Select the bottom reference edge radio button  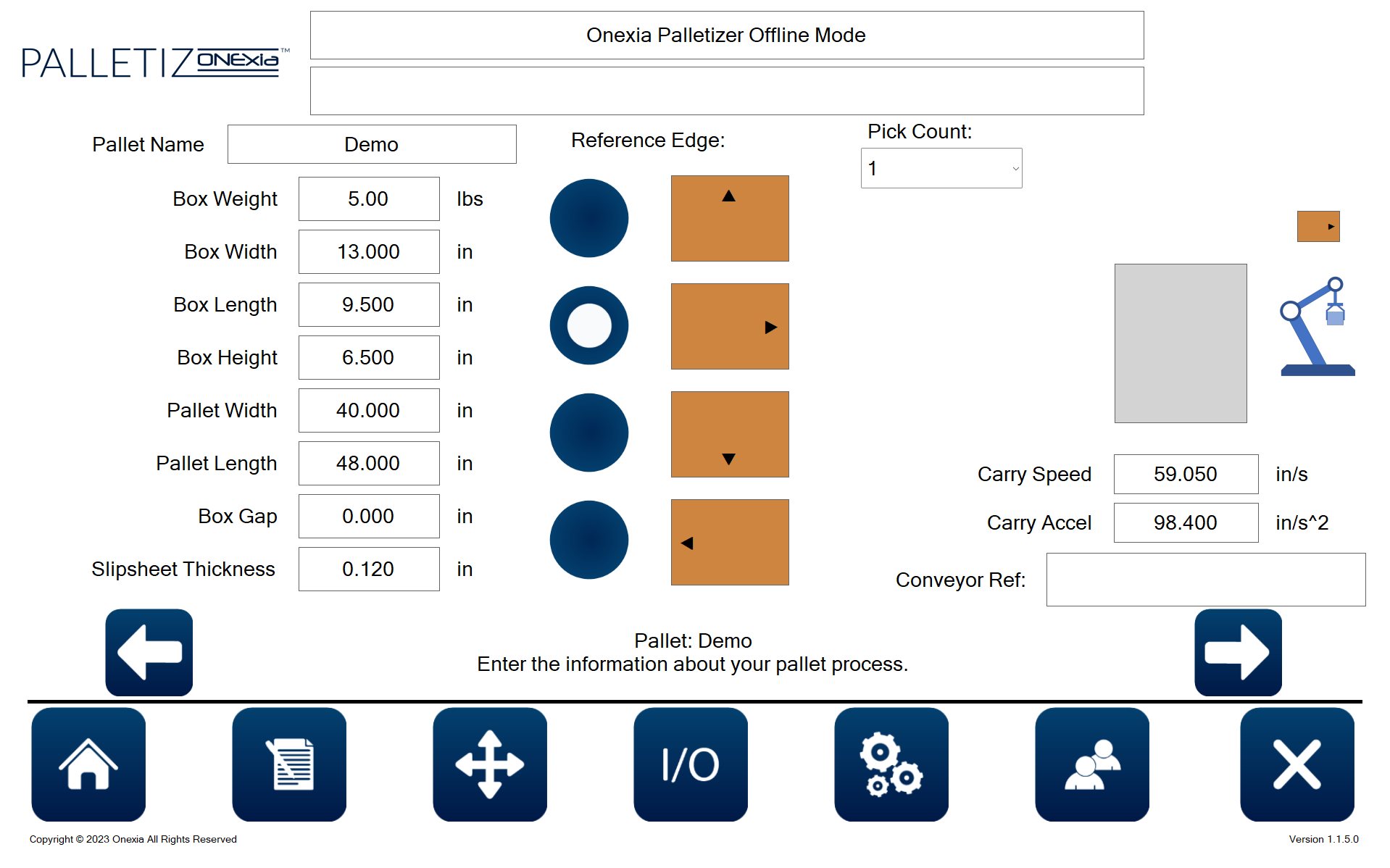click(588, 433)
